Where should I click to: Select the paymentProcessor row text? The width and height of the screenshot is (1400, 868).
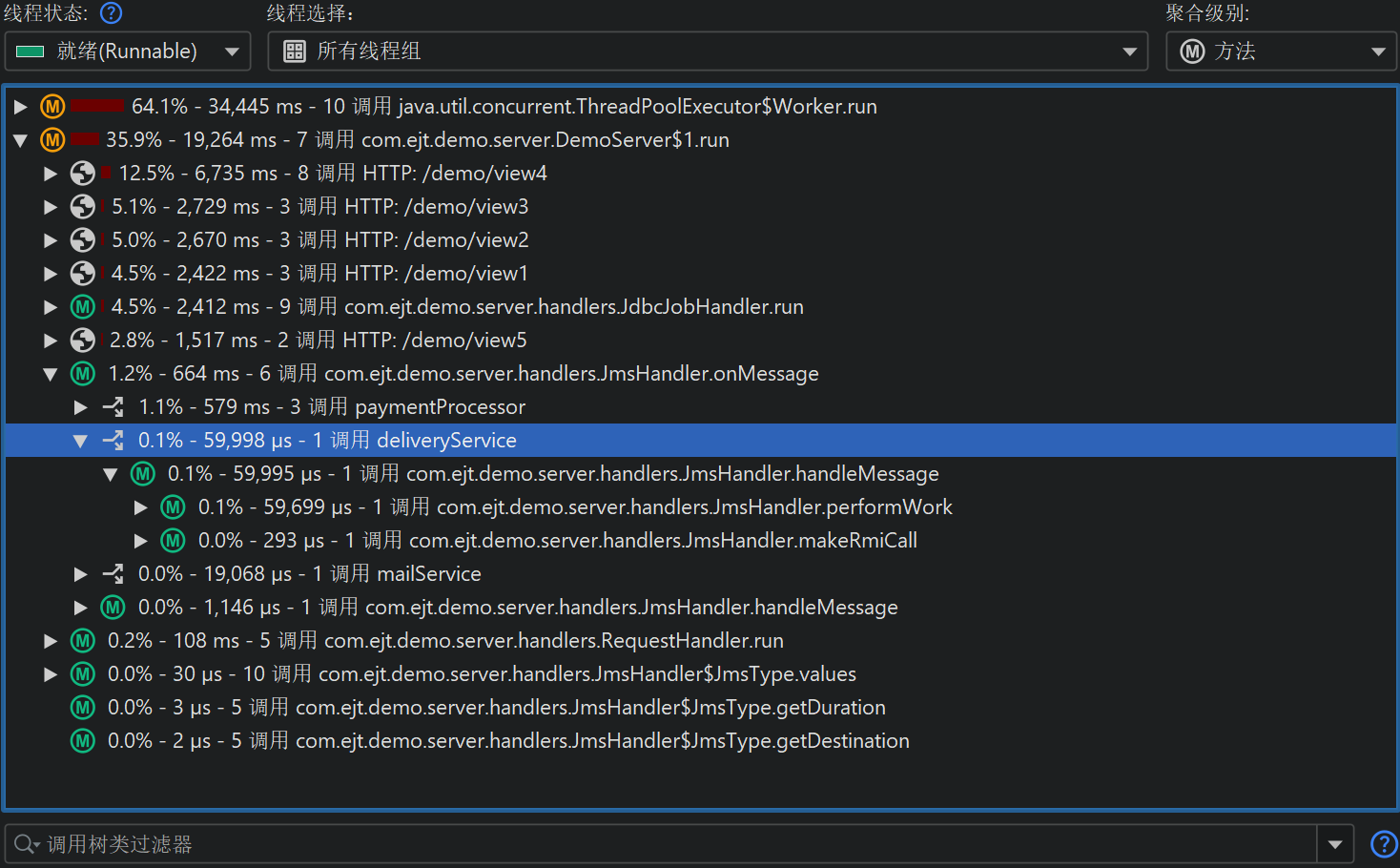(x=332, y=407)
